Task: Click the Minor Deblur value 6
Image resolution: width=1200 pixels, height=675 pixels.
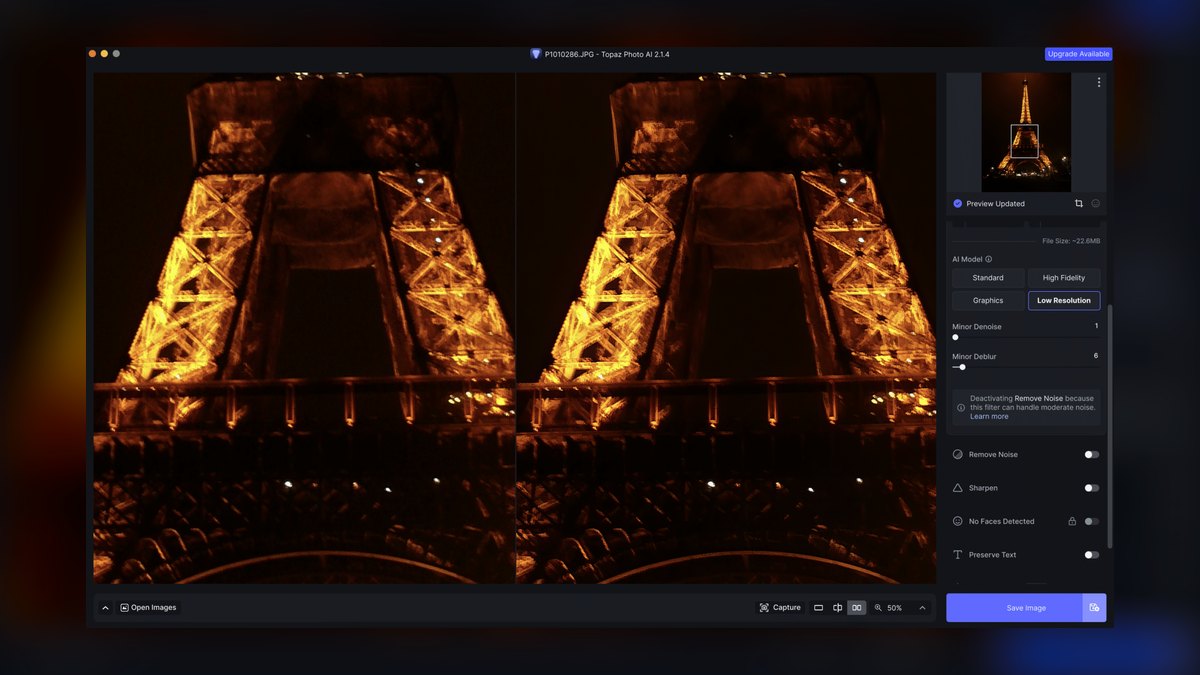Action: (1096, 356)
